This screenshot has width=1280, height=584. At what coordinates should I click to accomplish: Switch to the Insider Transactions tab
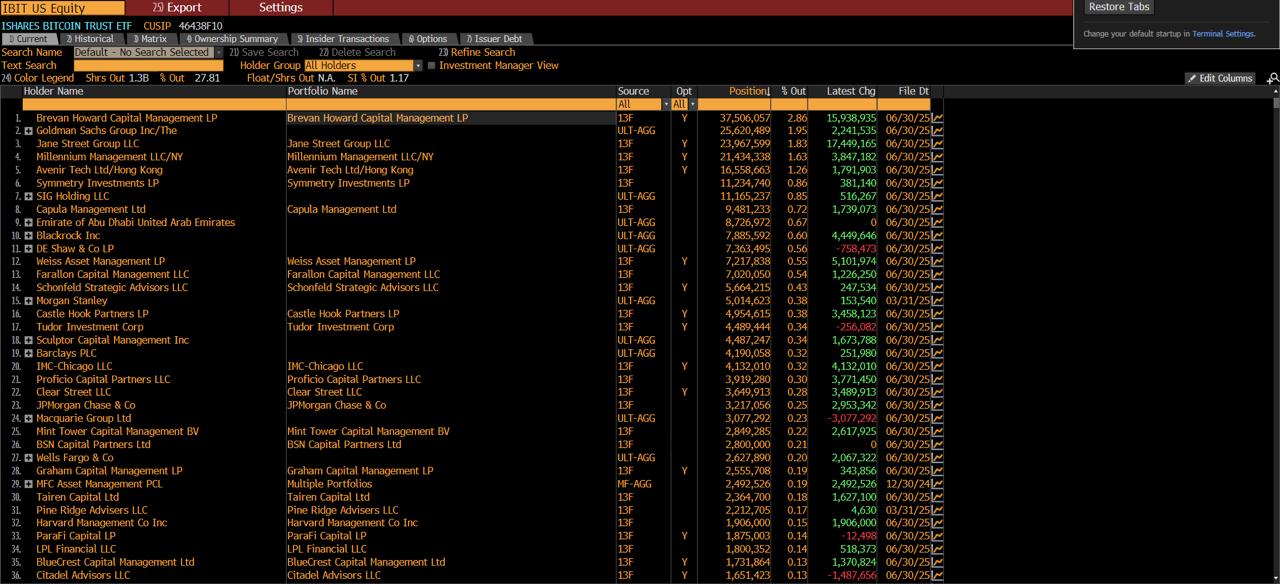[x=344, y=39]
